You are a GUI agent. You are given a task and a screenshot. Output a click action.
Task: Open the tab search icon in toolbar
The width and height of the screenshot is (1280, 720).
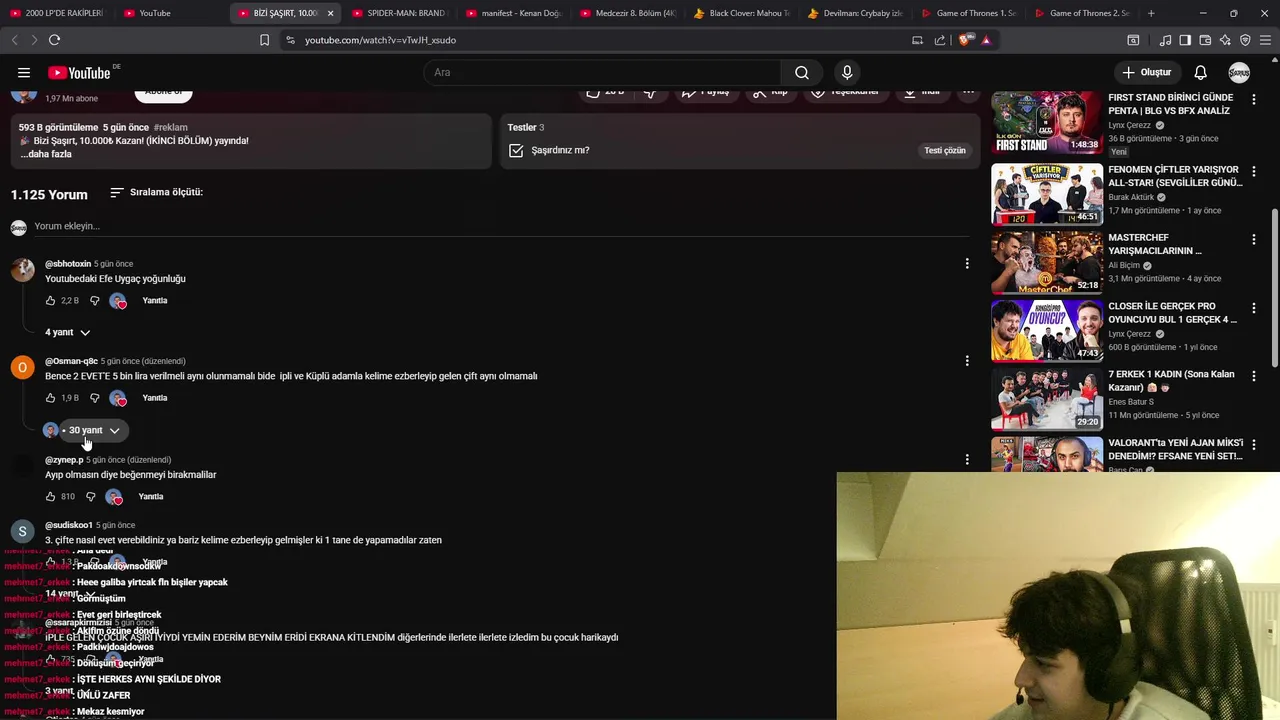(1133, 40)
